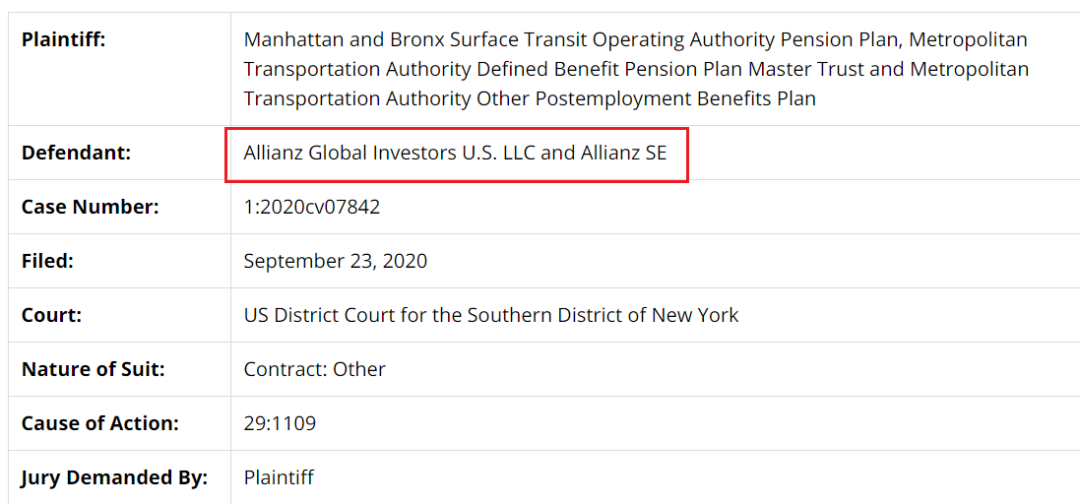This screenshot has width=1080, height=504.
Task: Click the Filed row label
Action: tap(48, 261)
